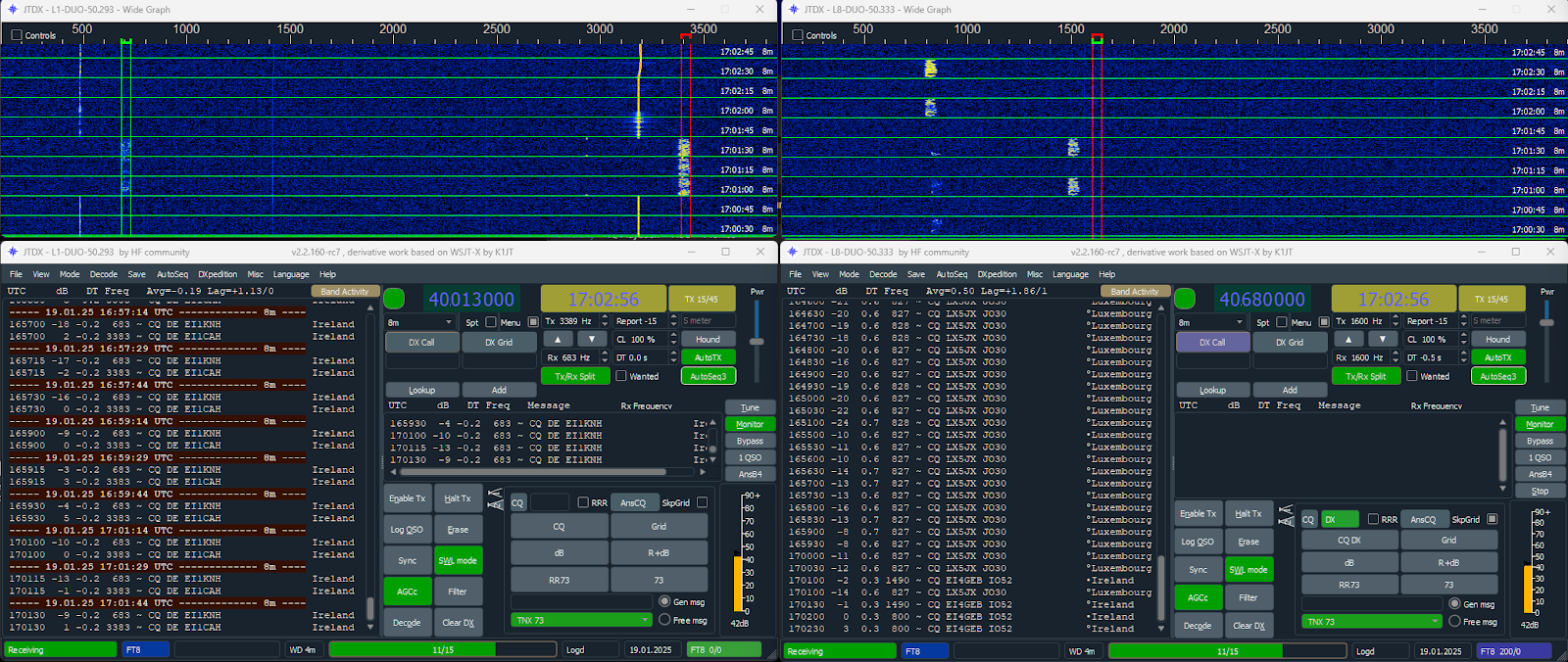Screen dimensions: 1568x662
Task: Check Wanted box in L1-DUO window
Action: point(621,376)
